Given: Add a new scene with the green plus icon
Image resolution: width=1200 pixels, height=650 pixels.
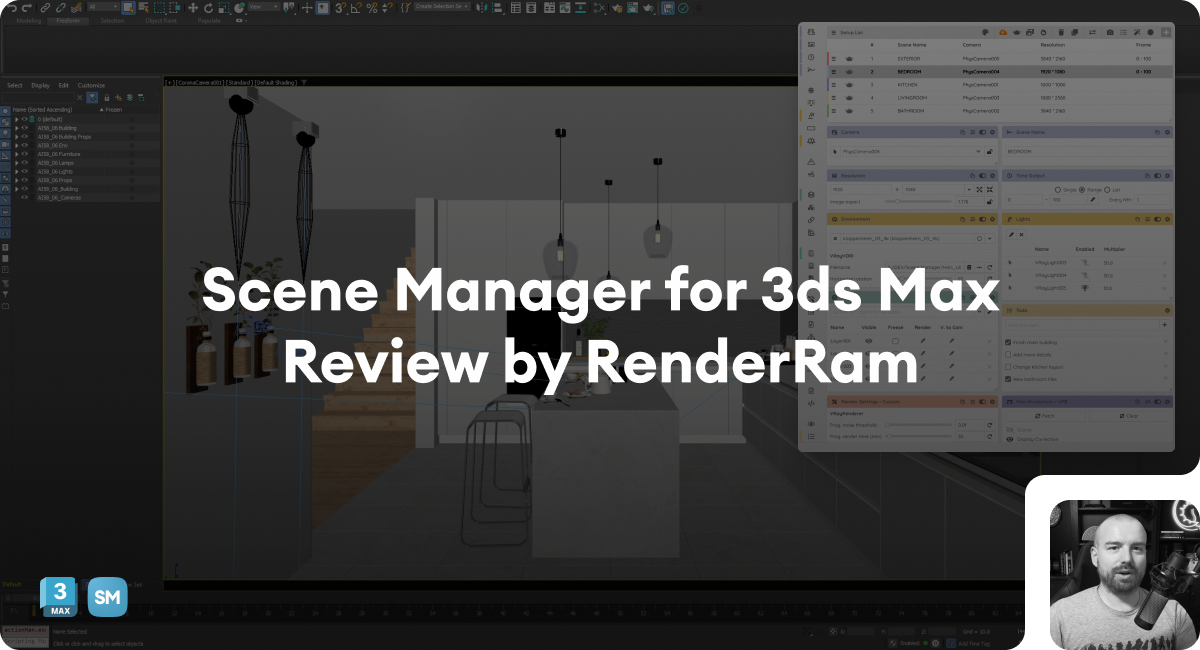Looking at the screenshot, I should [x=1167, y=33].
